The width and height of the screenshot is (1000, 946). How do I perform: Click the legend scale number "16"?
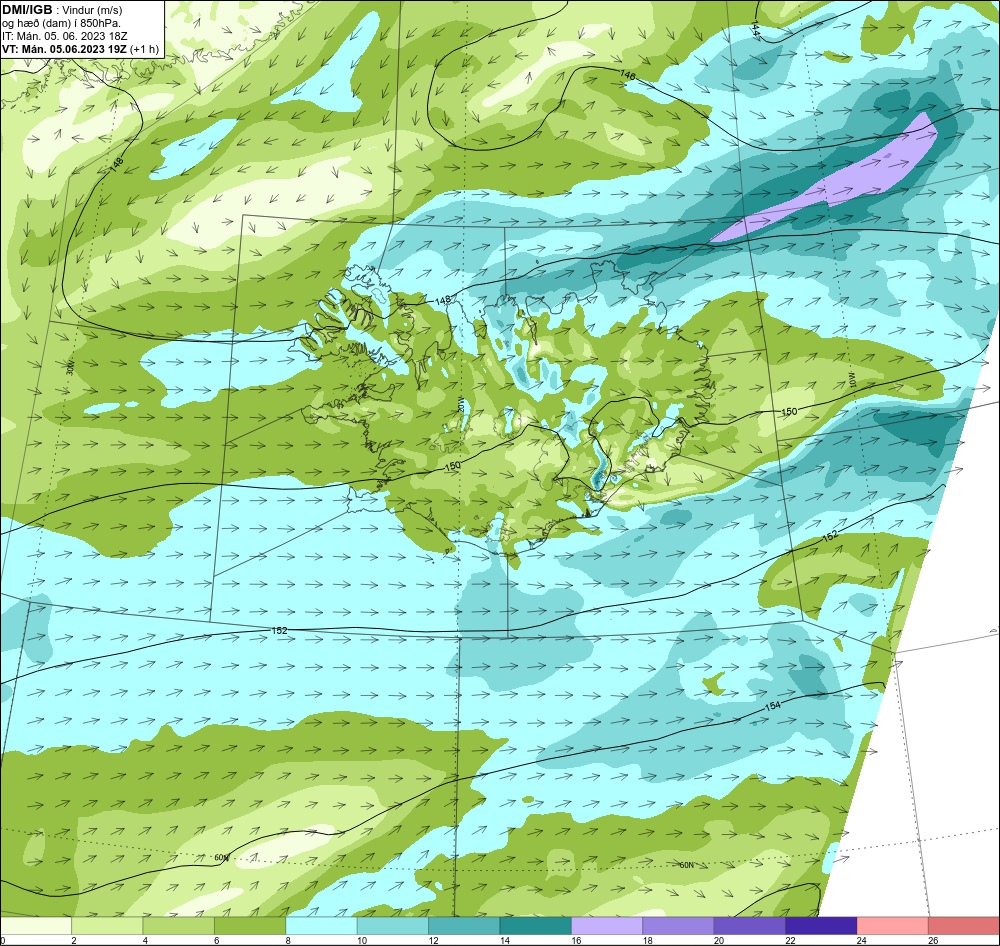click(577, 940)
